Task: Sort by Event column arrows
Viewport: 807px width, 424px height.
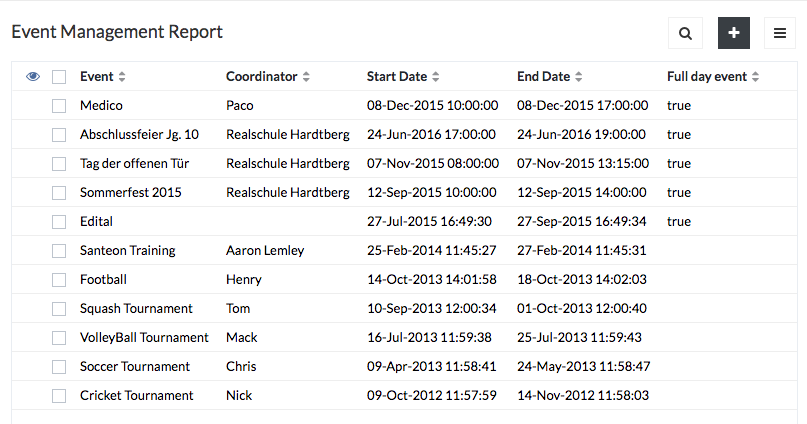Action: pyautogui.click(x=122, y=77)
